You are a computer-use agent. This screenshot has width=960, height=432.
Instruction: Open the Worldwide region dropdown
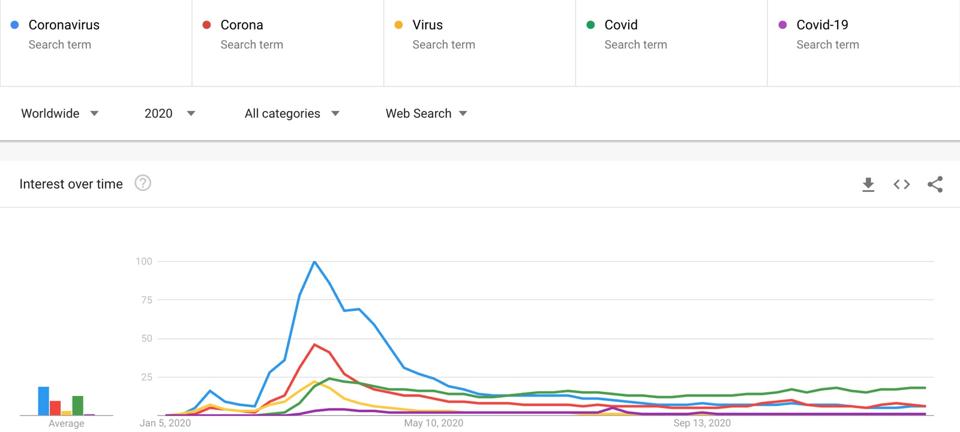click(60, 114)
